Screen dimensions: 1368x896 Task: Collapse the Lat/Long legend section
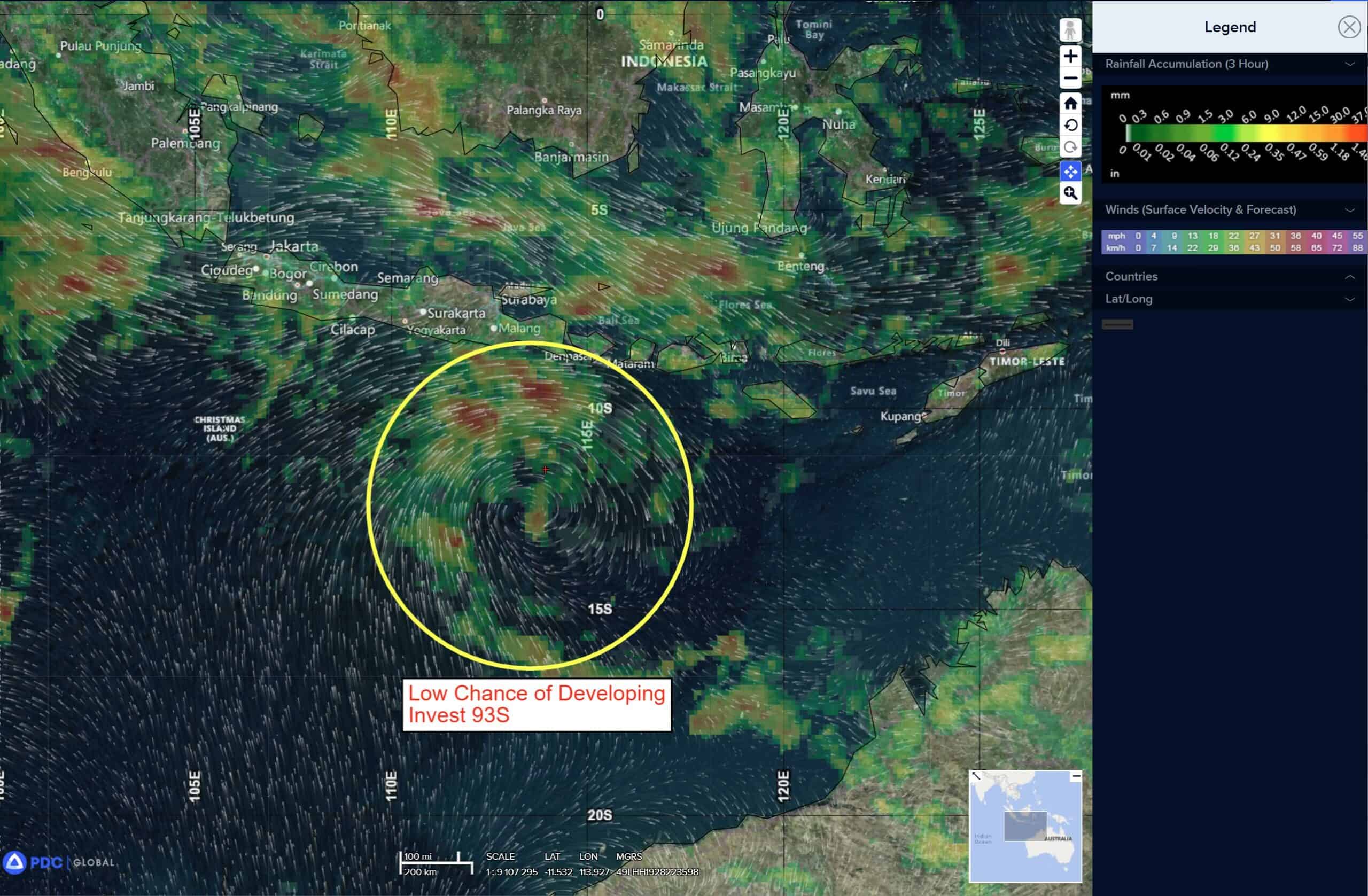1350,299
